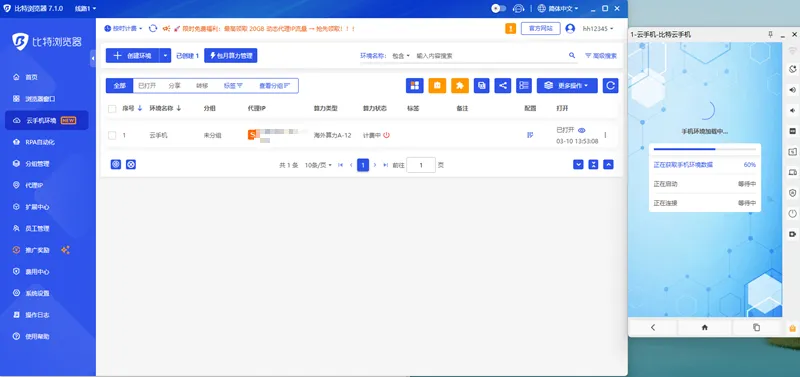This screenshot has height=377, width=800.
Task: Open the 线路1 line dropdown in title bar
Action: point(85,9)
